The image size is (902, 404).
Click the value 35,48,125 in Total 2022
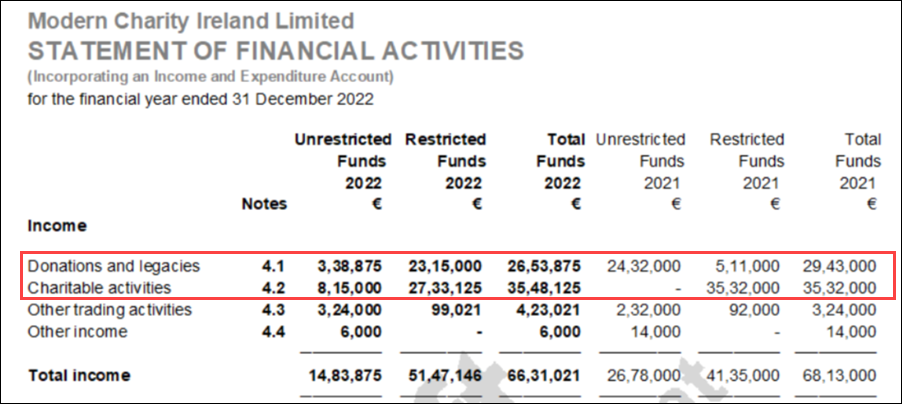544,288
